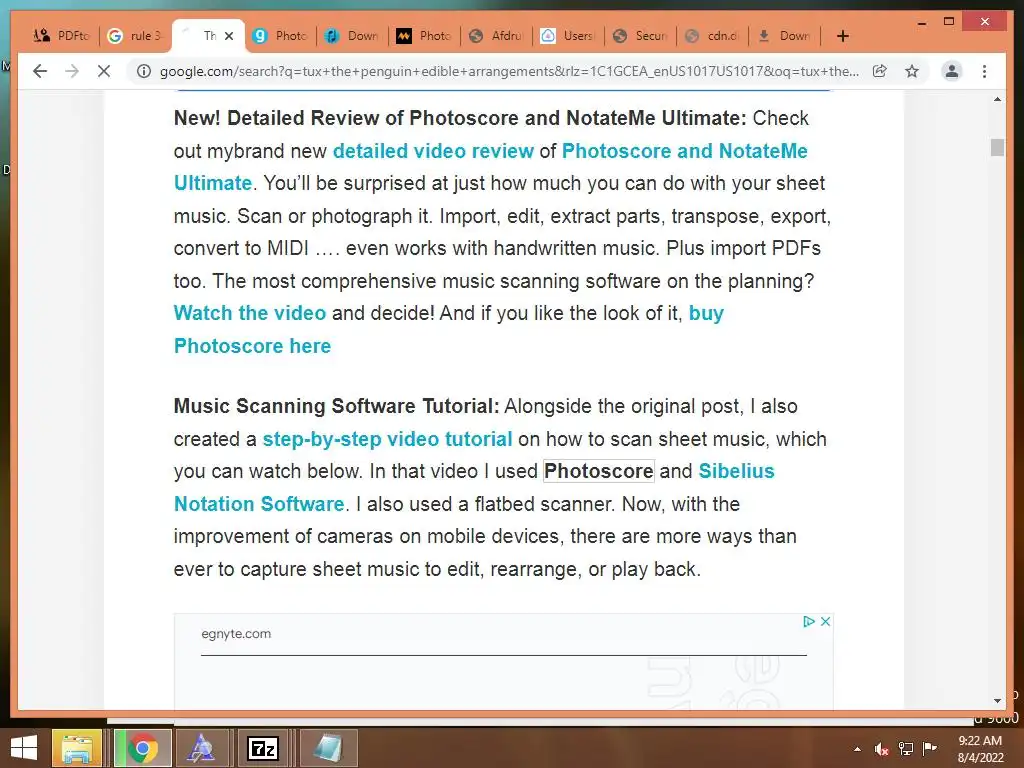Switch to the last Down tab
Screen dimensions: 1024x768
click(784, 36)
